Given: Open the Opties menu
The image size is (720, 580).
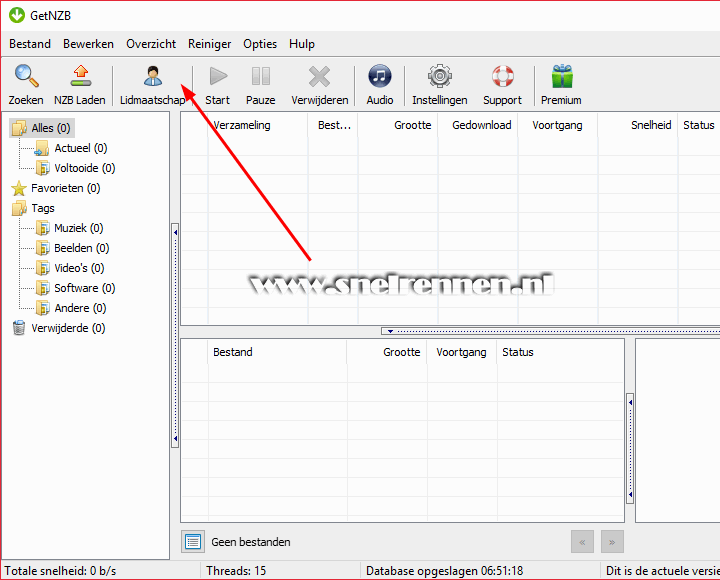Looking at the screenshot, I should tap(260, 44).
